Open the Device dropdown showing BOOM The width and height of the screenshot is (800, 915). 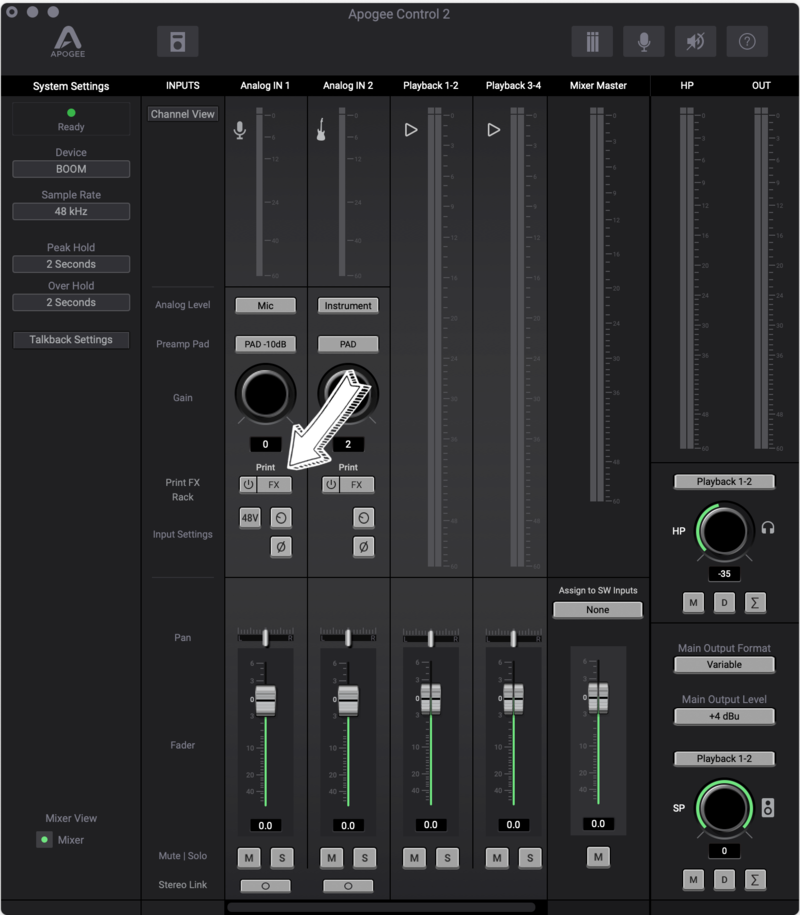[x=71, y=169]
